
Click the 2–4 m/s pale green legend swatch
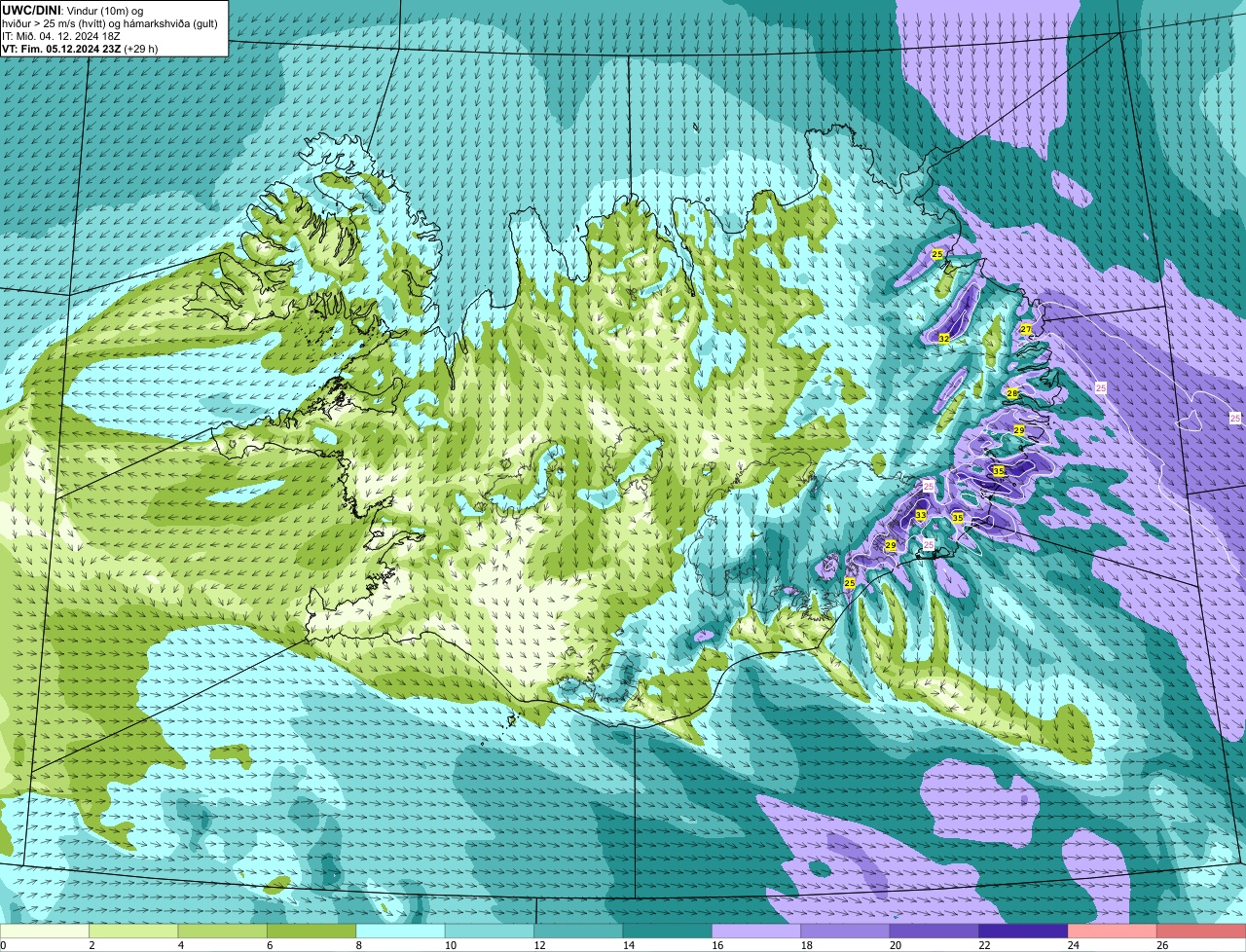click(x=134, y=931)
